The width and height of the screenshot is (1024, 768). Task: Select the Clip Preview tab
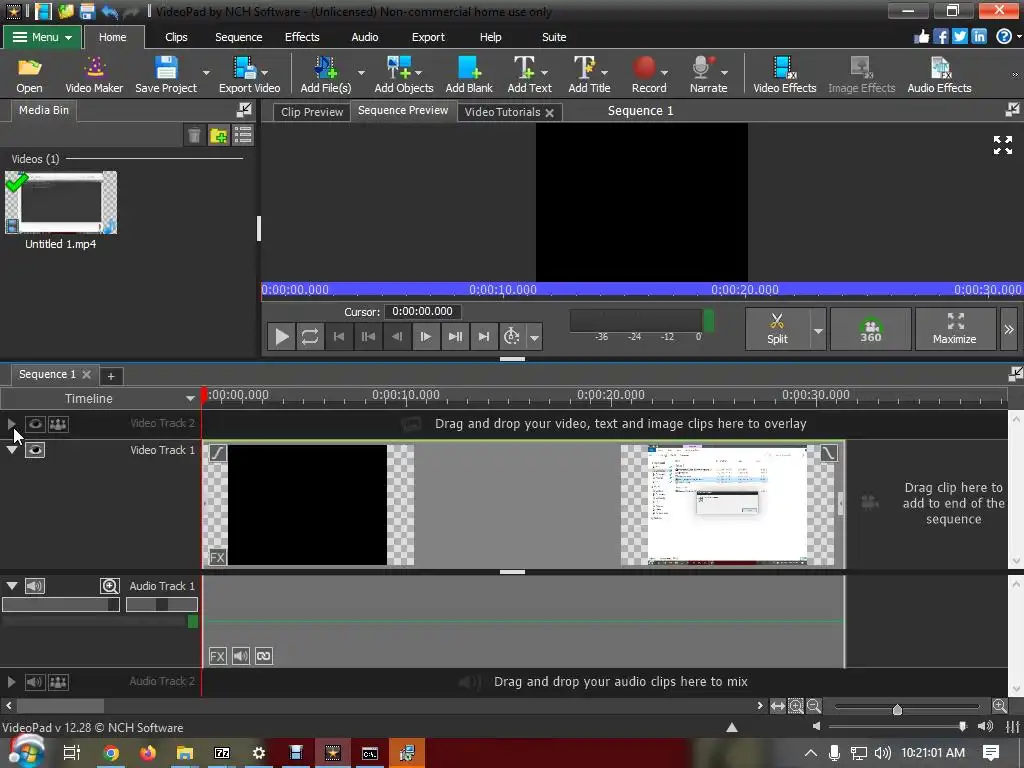312,112
